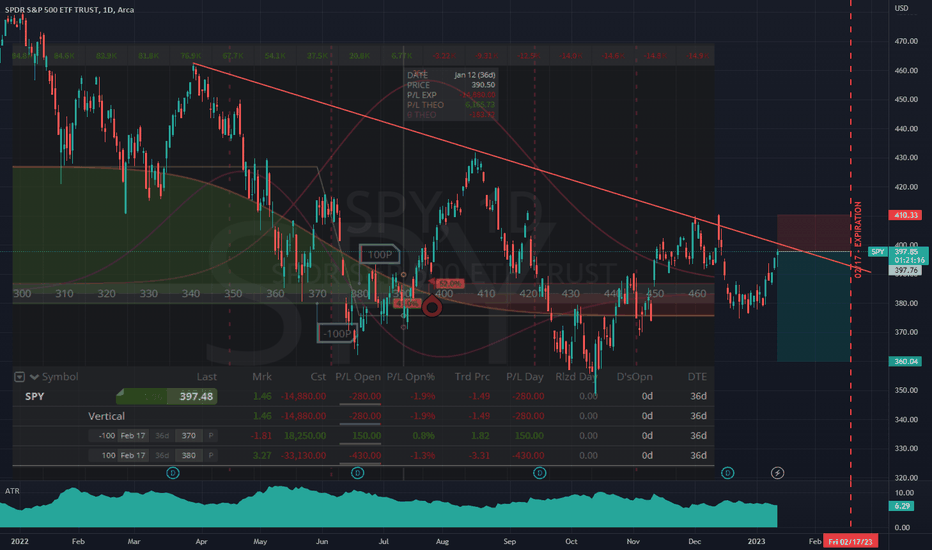The width and height of the screenshot is (932, 550).
Task: Sort by the P/L Opn% column header
Action: pyautogui.click(x=411, y=377)
